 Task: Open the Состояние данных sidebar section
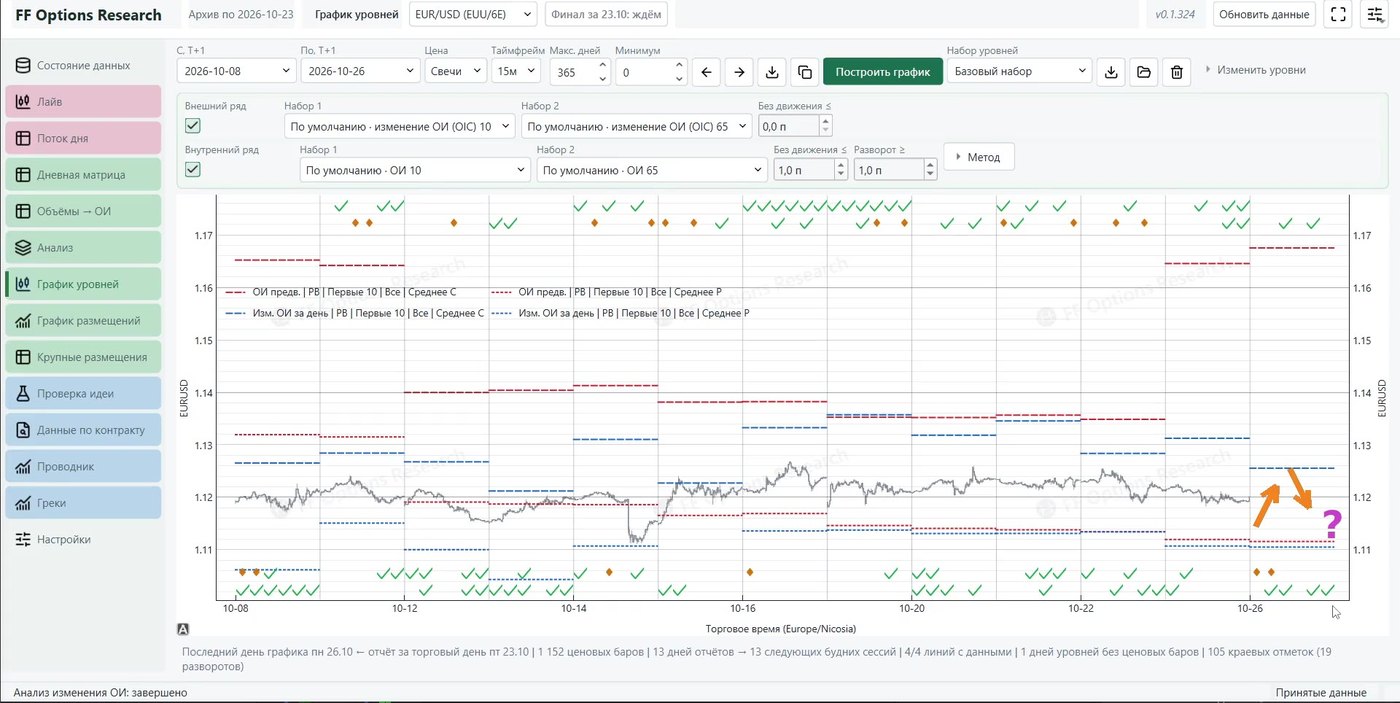[83, 65]
